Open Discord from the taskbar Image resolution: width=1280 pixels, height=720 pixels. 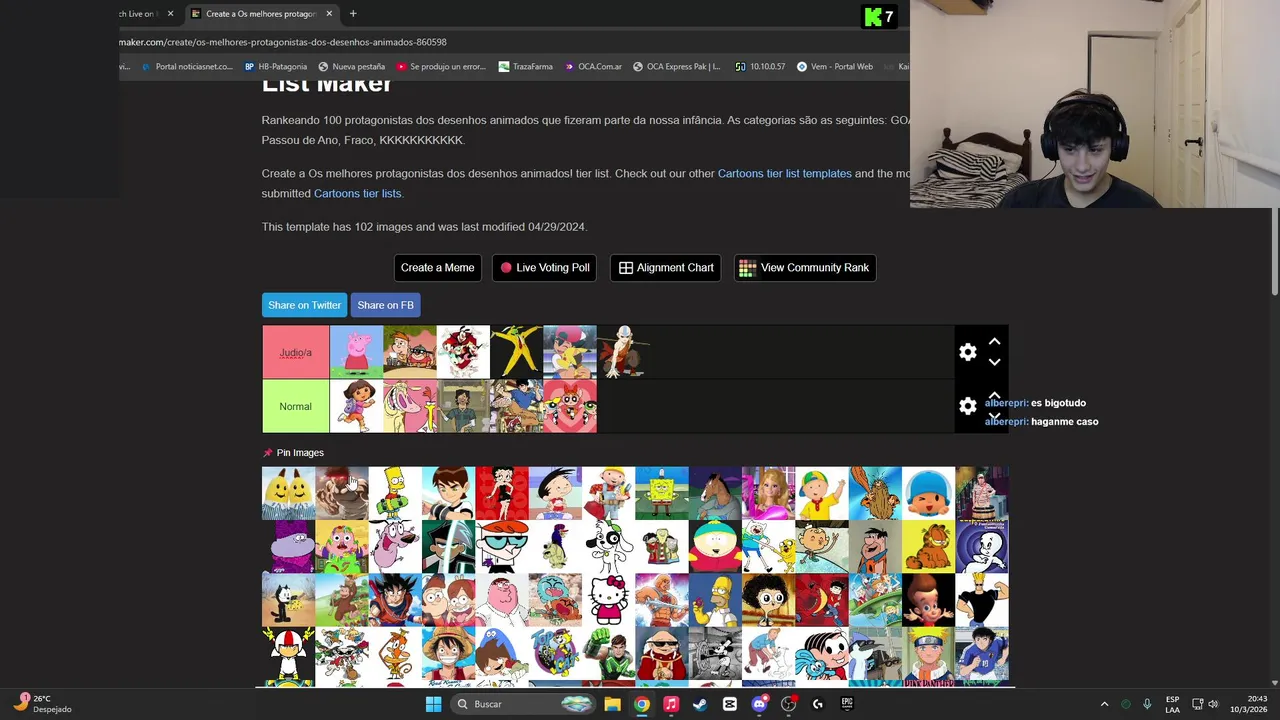(x=759, y=704)
